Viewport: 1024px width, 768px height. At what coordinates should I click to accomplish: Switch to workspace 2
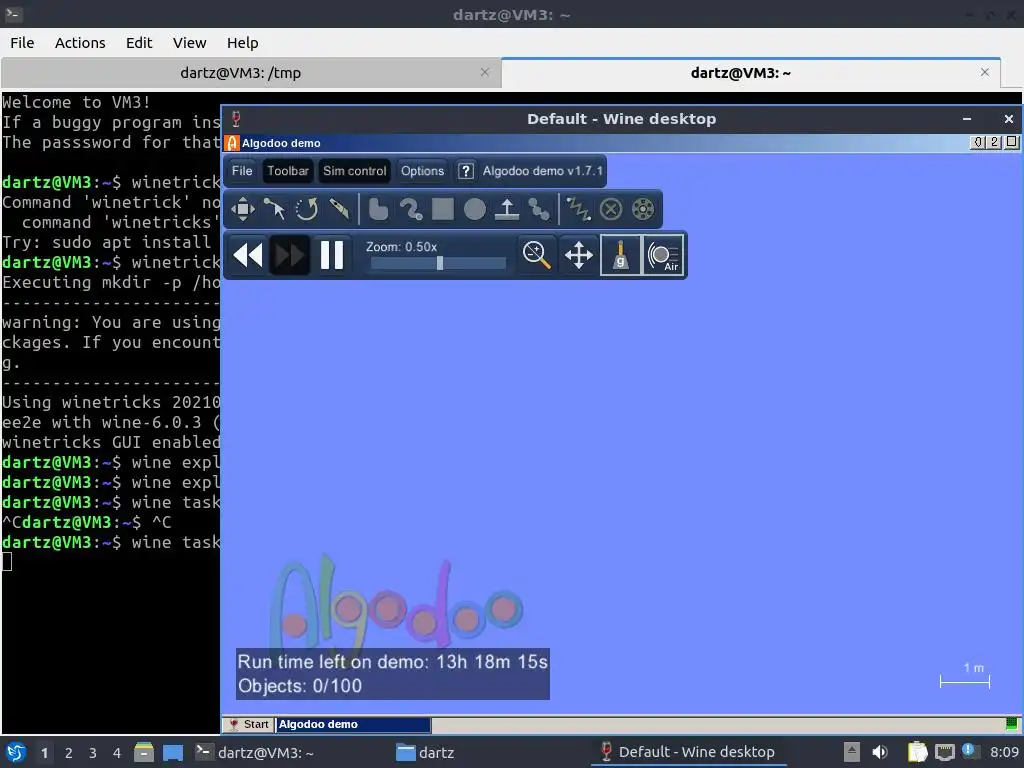(x=69, y=753)
